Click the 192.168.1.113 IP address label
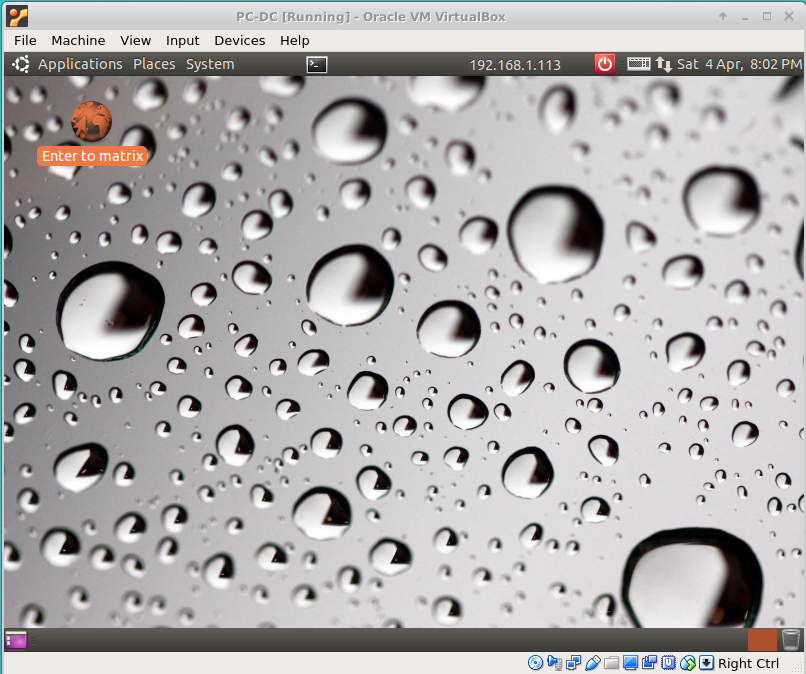This screenshot has height=674, width=806. [515, 65]
